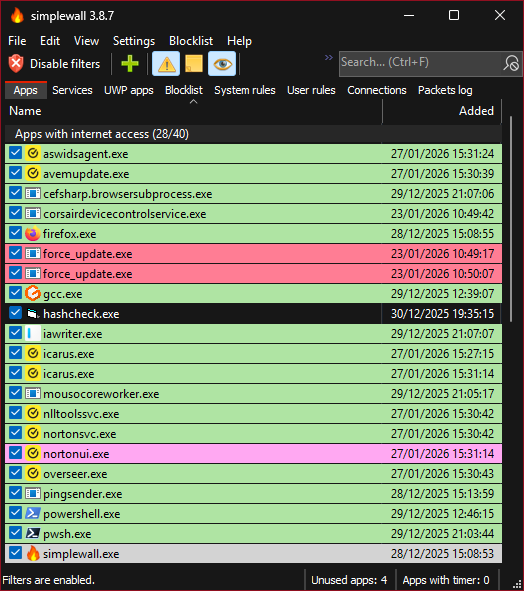The height and width of the screenshot is (591, 524).
Task: Click the aswidsagent.exe Norton icon
Action: point(33,154)
